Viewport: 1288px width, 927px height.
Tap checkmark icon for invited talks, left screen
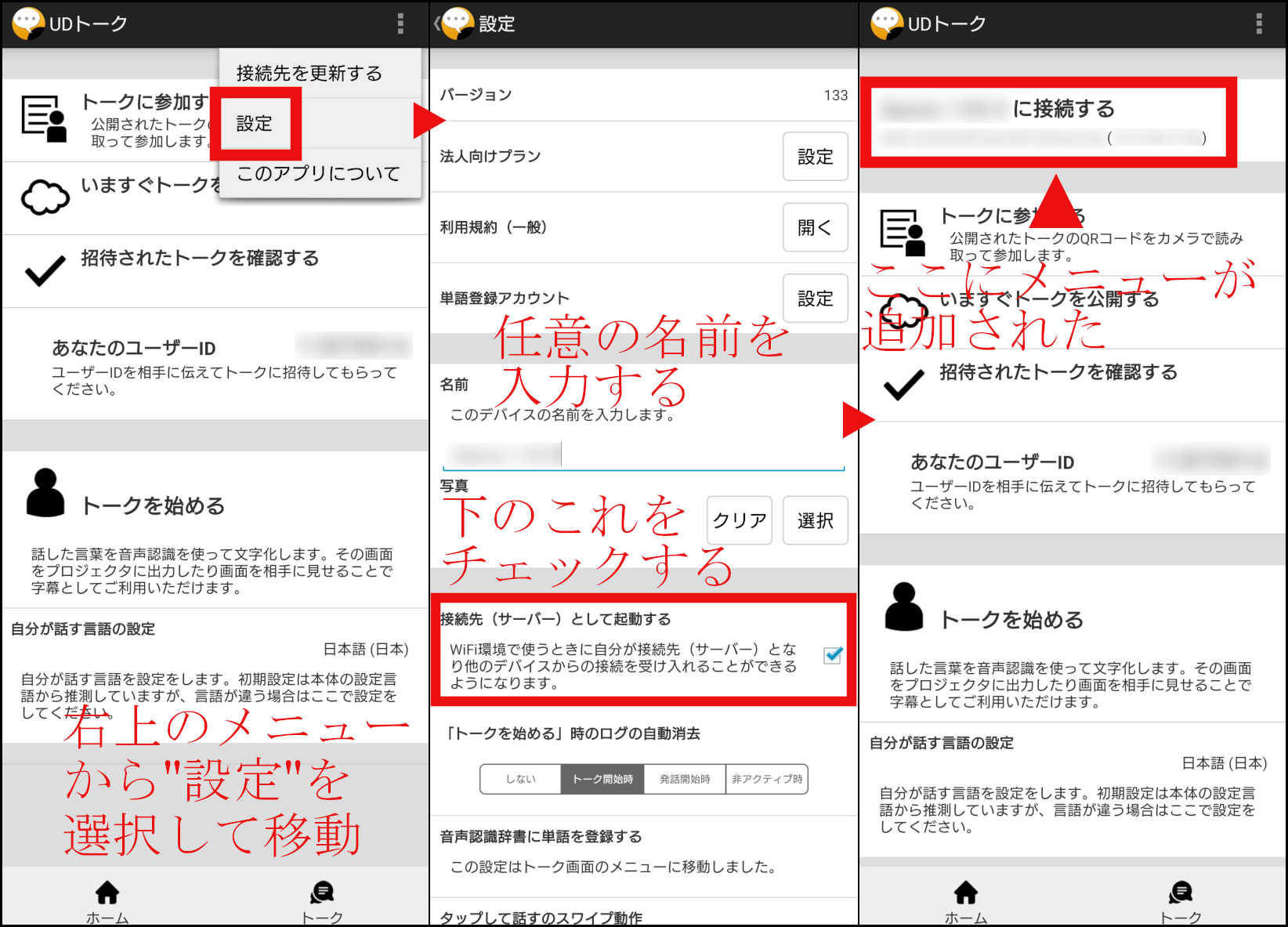coord(45,270)
